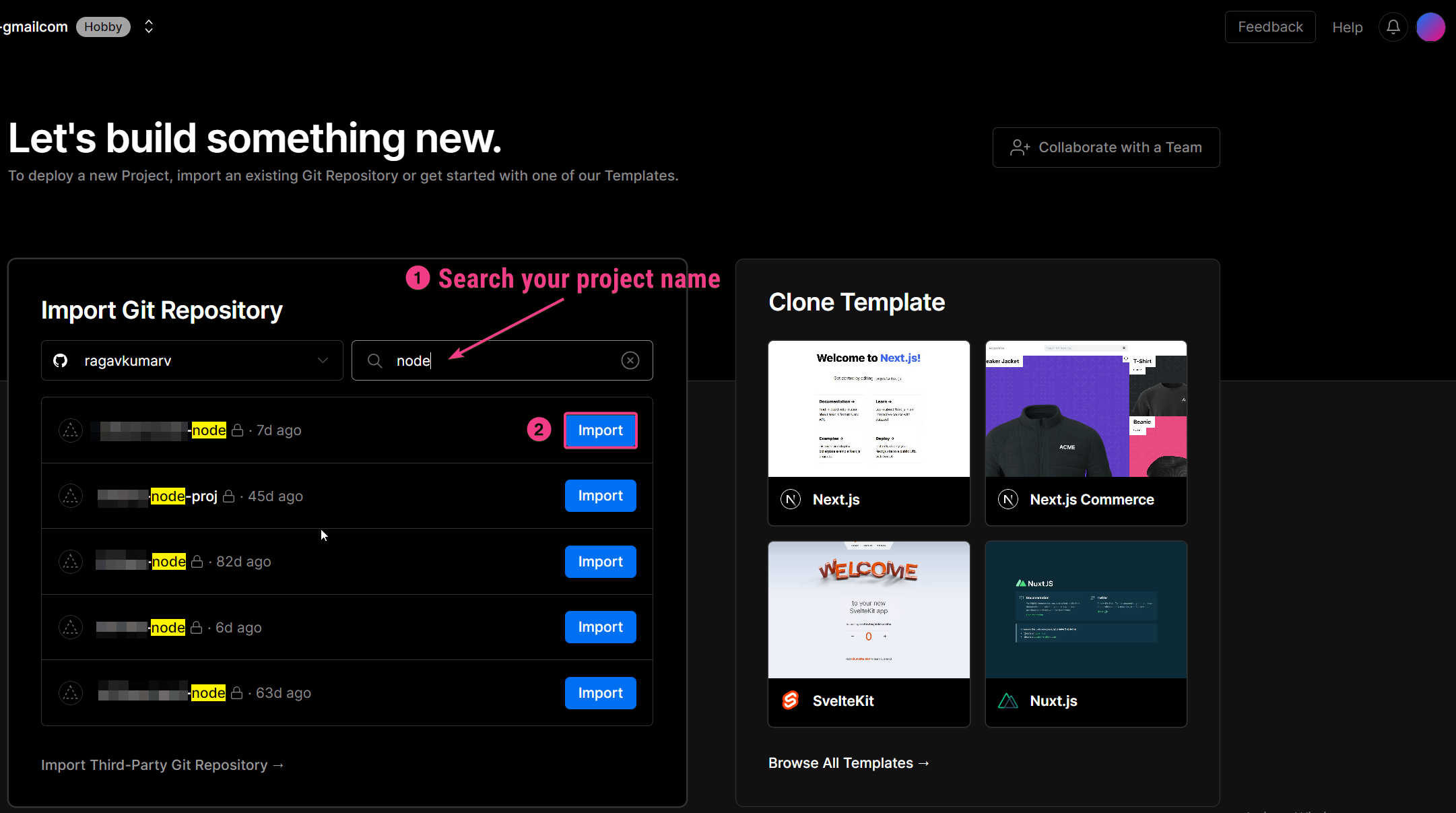1456x813 pixels.
Task: Click the Feedback menu item top right
Action: [x=1270, y=27]
